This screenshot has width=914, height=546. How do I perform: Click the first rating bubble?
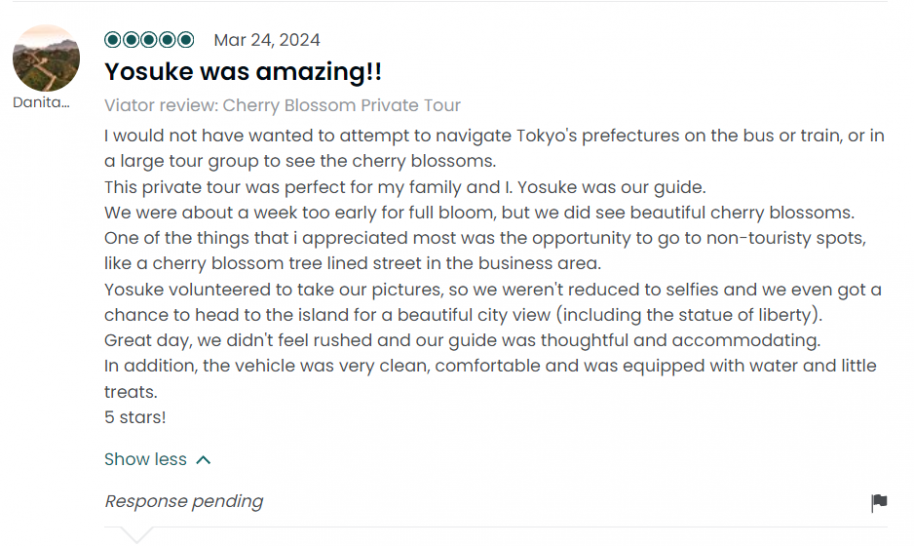coord(113,40)
